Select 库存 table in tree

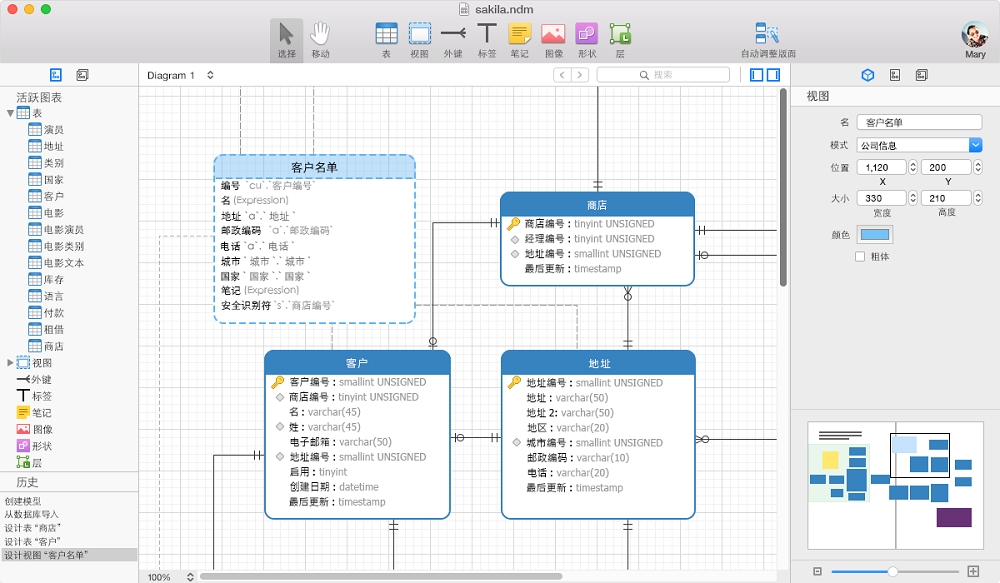(x=54, y=279)
